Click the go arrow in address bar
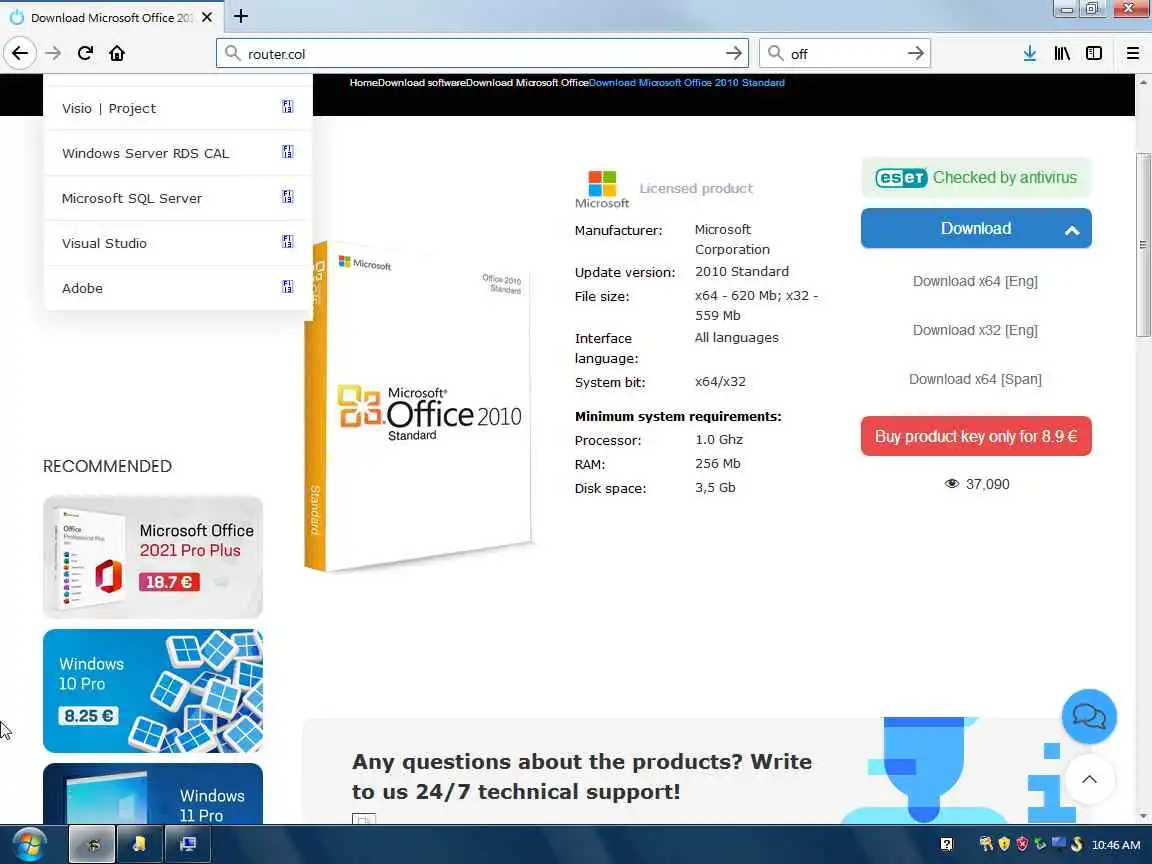The width and height of the screenshot is (1152, 864). coord(733,53)
